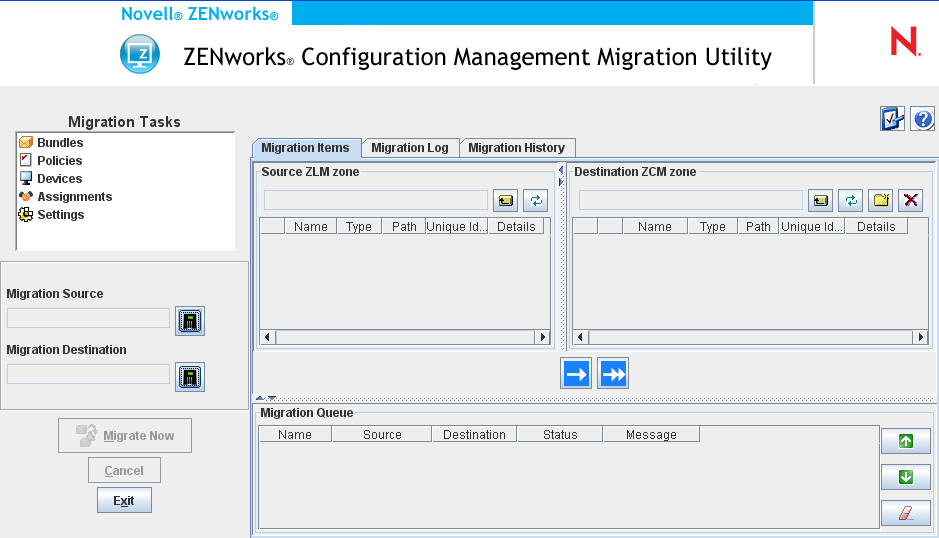Open Migration Destination server login icon
The image size is (939, 538).
coord(190,377)
